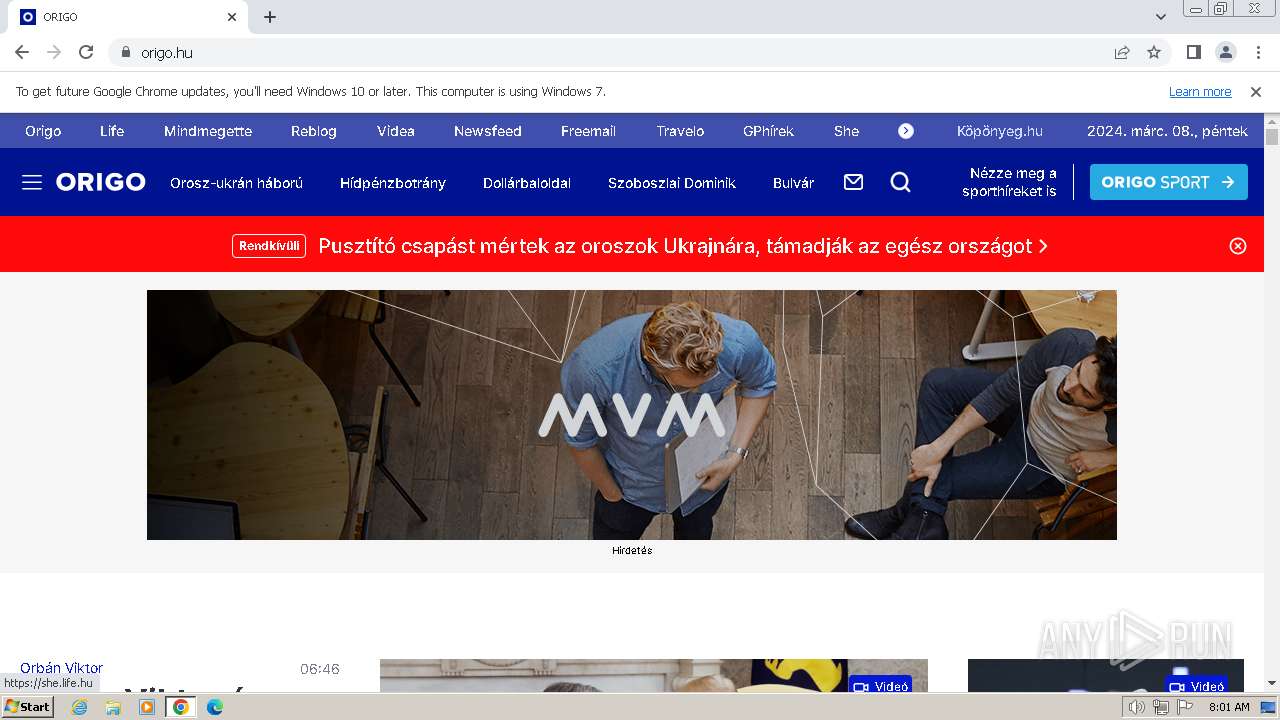Open the Freemail top bar link
1280x720 pixels.
pos(588,131)
